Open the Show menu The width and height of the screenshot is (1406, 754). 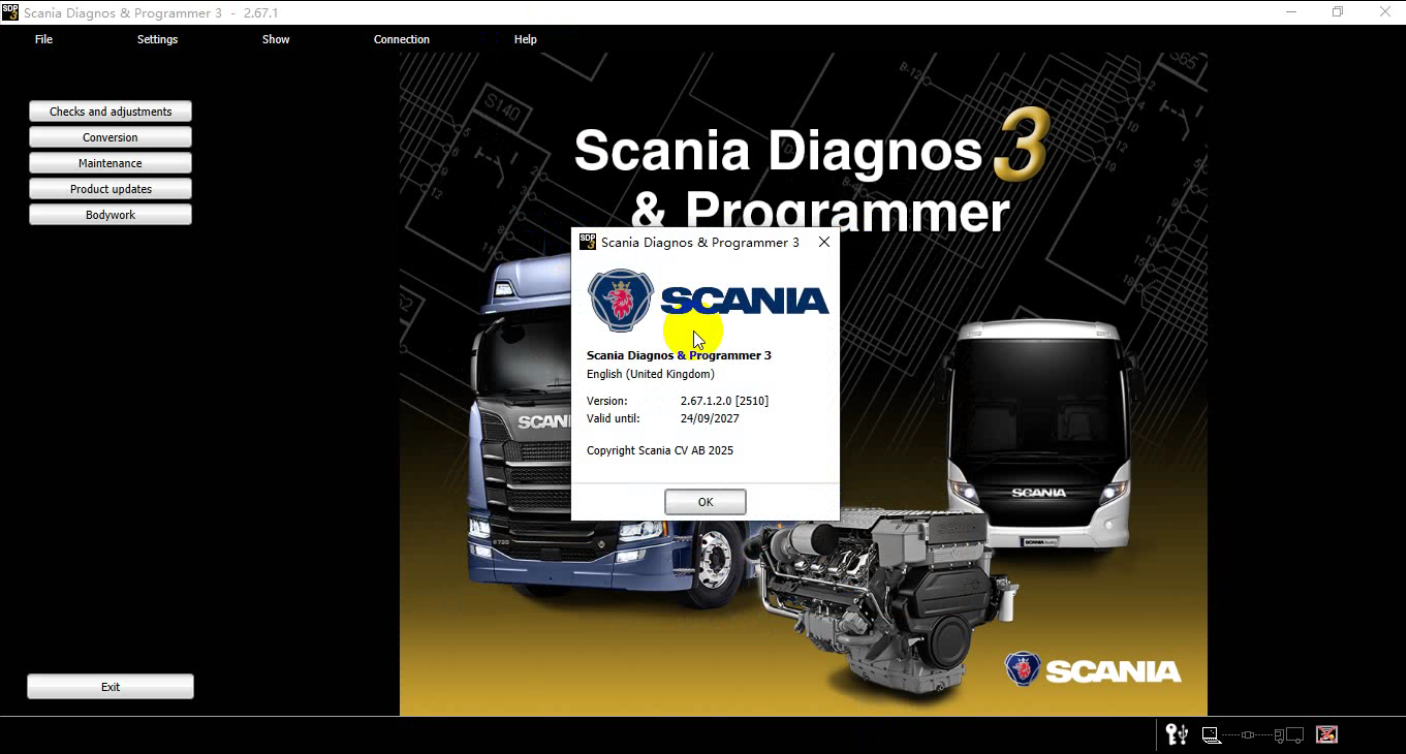(x=276, y=39)
